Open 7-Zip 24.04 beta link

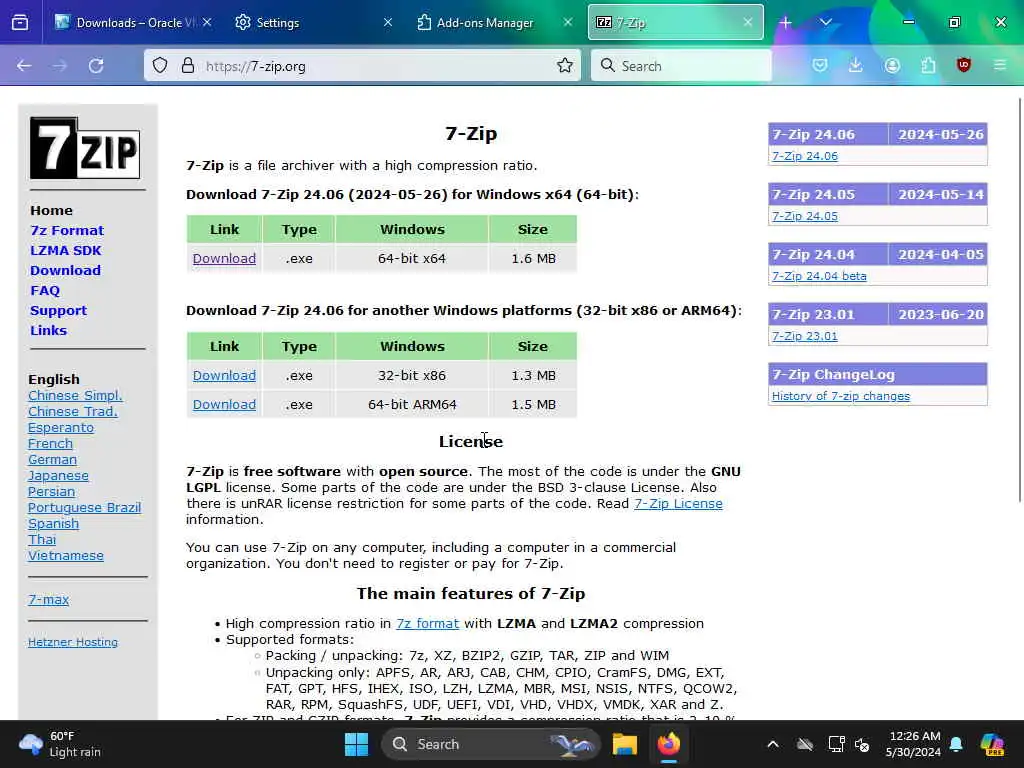pyautogui.click(x=819, y=276)
